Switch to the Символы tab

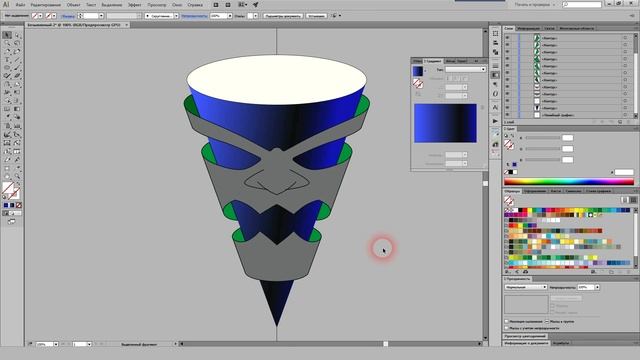tap(573, 191)
